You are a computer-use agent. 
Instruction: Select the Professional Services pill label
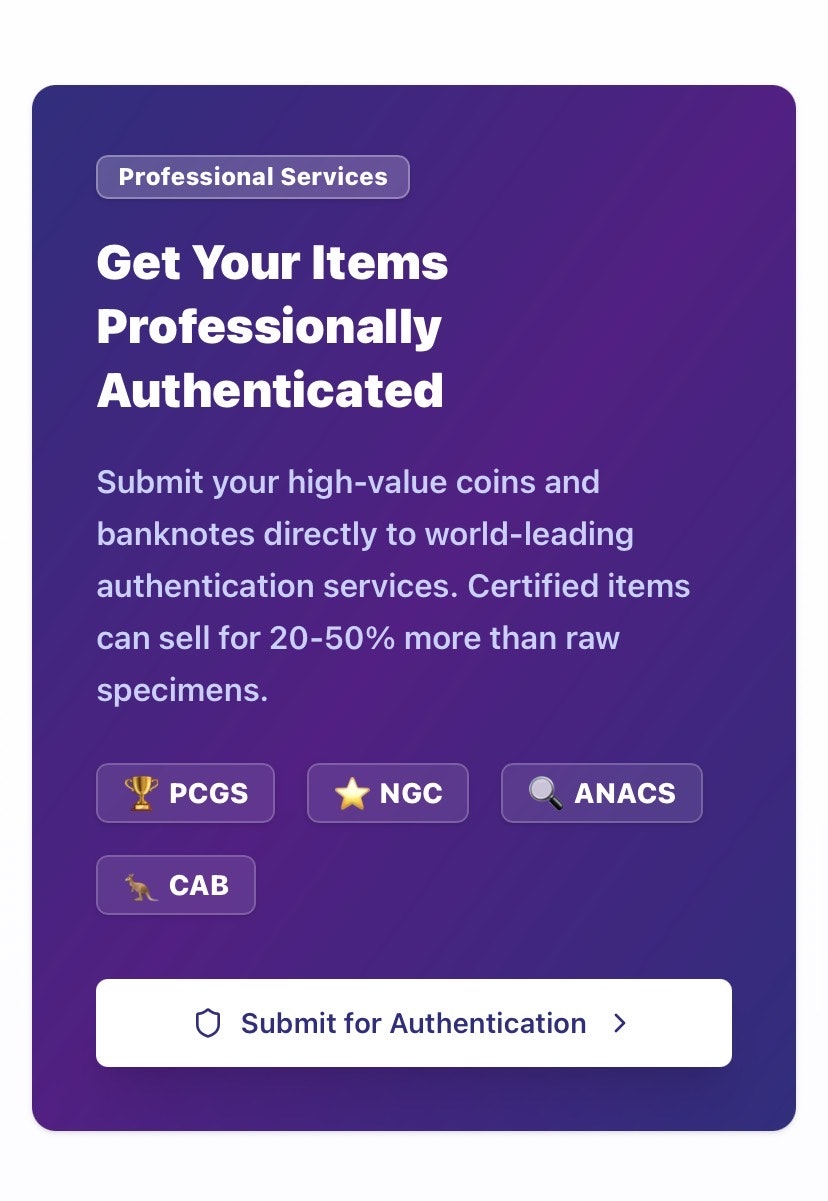tap(252, 177)
